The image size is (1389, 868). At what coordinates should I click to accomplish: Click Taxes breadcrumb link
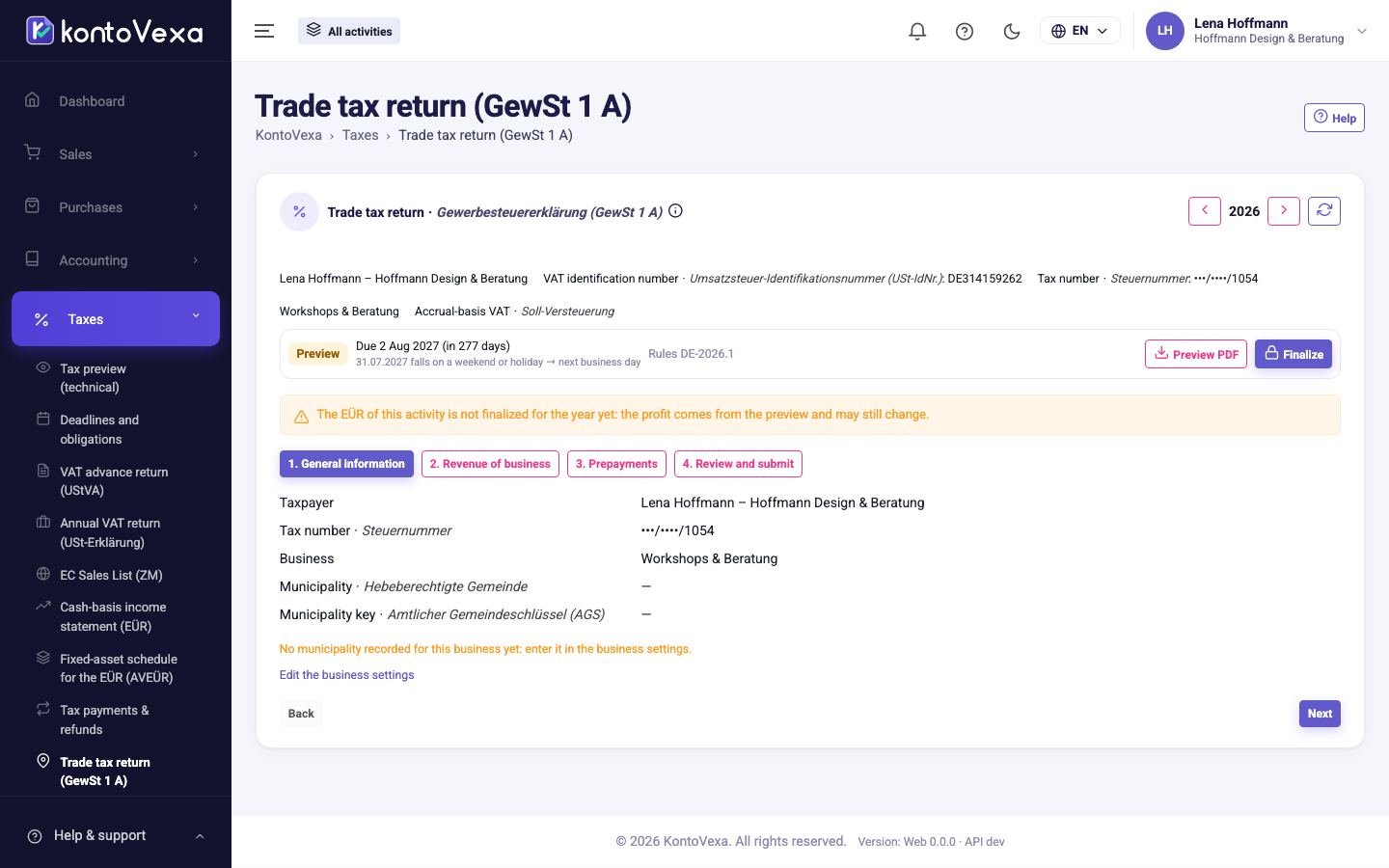(x=360, y=135)
